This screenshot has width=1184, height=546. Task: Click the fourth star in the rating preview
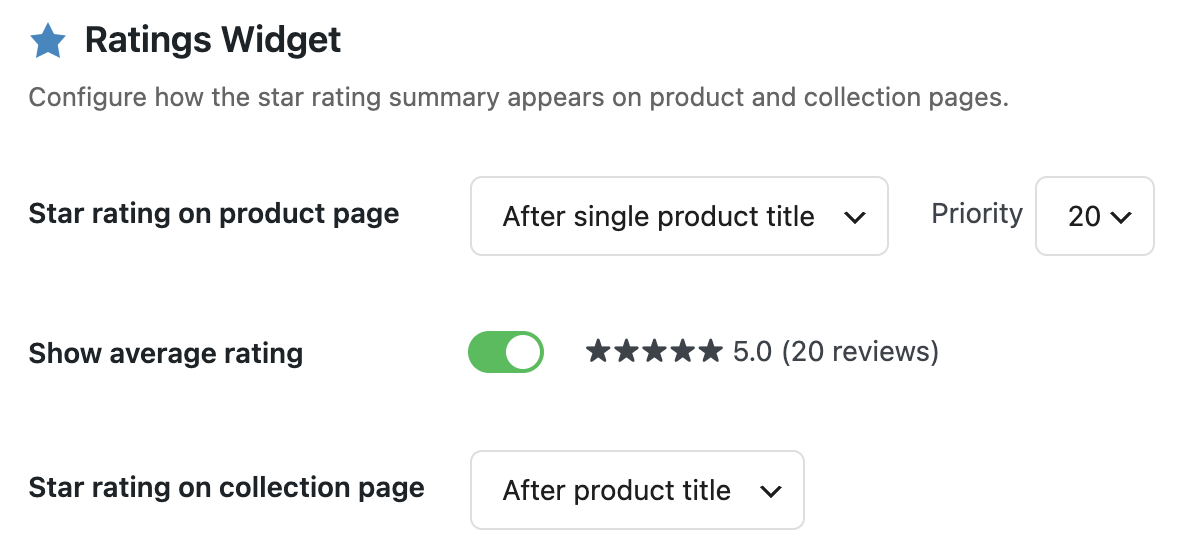(x=682, y=351)
